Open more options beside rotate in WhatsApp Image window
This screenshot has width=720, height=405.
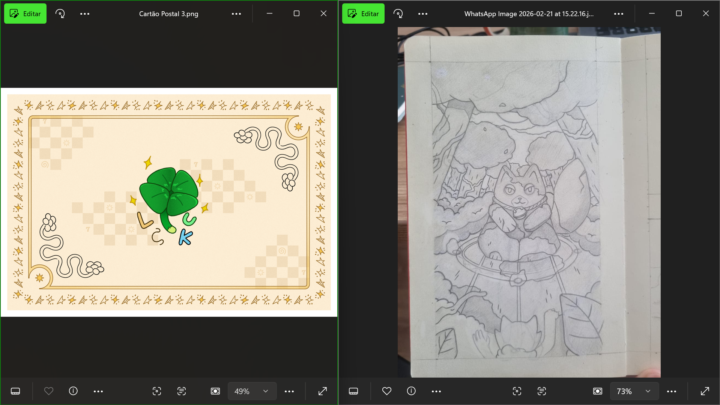coord(422,14)
